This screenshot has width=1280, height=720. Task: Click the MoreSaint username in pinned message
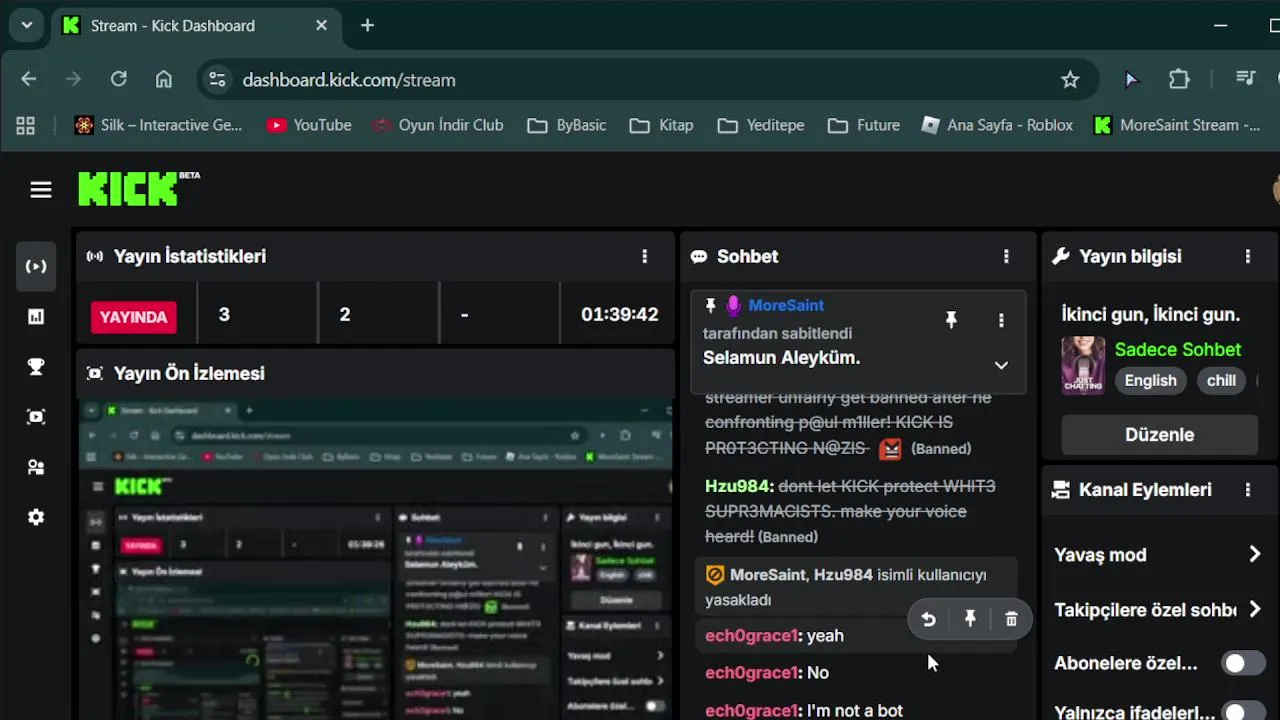(786, 305)
